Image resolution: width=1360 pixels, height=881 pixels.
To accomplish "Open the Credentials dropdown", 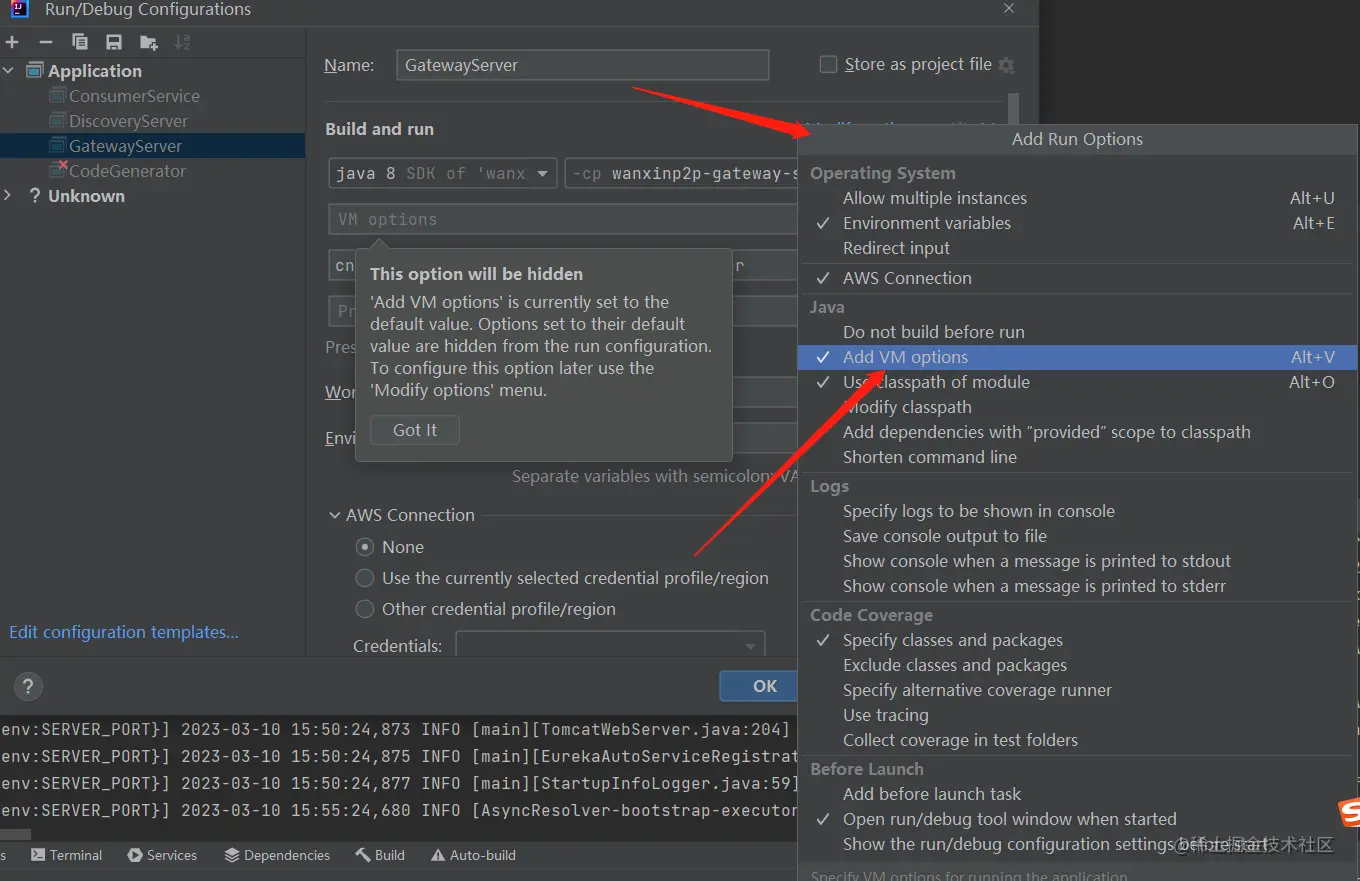I will point(610,644).
